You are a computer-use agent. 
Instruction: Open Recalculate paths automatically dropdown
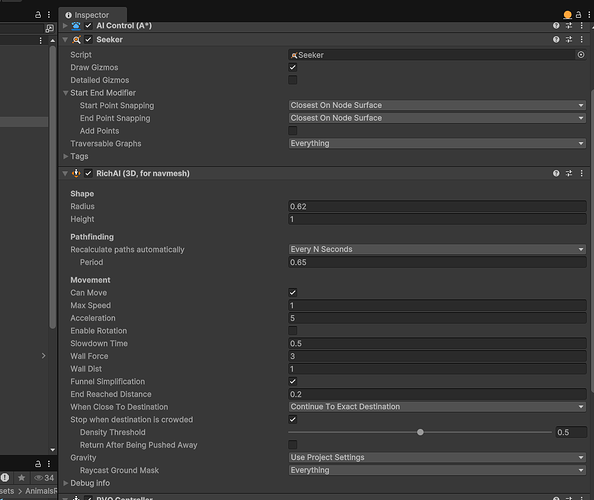pyautogui.click(x=437, y=249)
